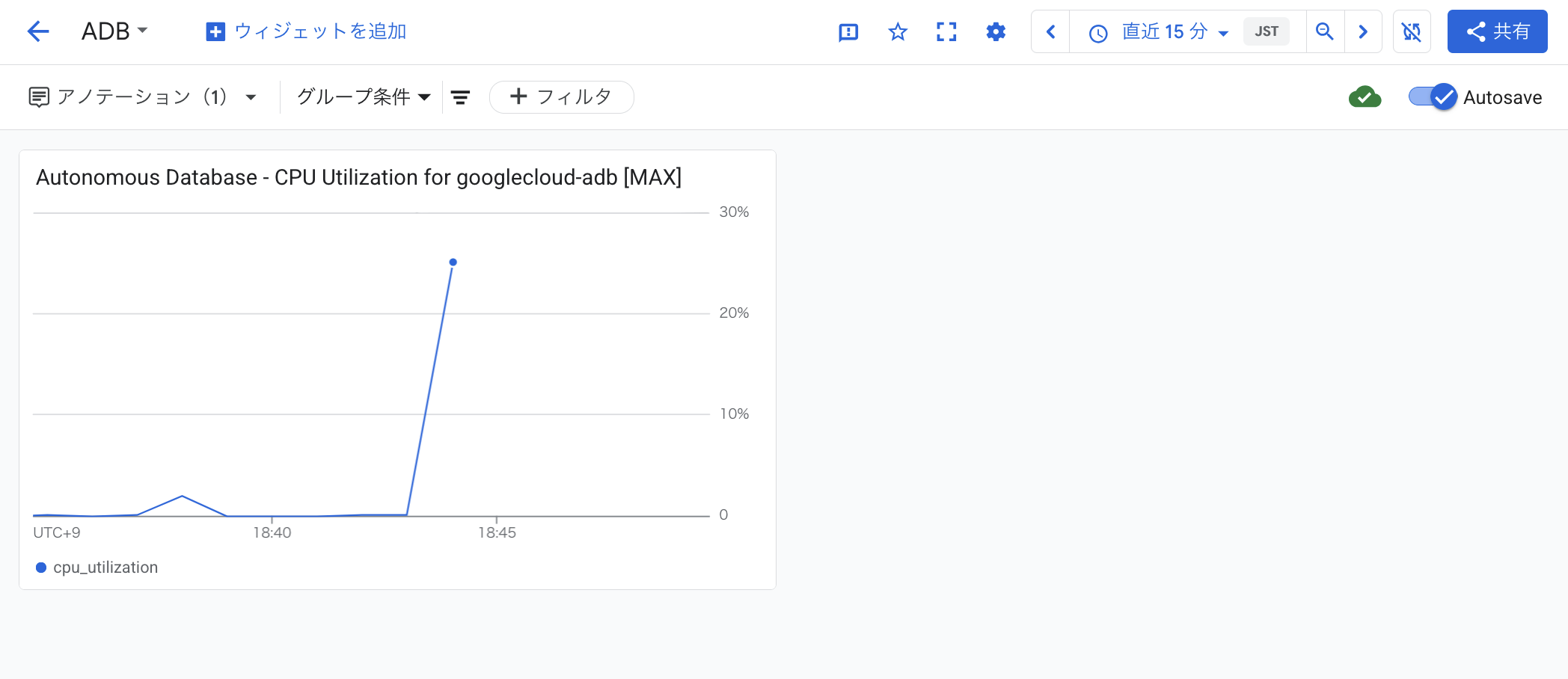This screenshot has height=679, width=1568.
Task: Click the zoom reset magnifier icon
Action: (1325, 31)
